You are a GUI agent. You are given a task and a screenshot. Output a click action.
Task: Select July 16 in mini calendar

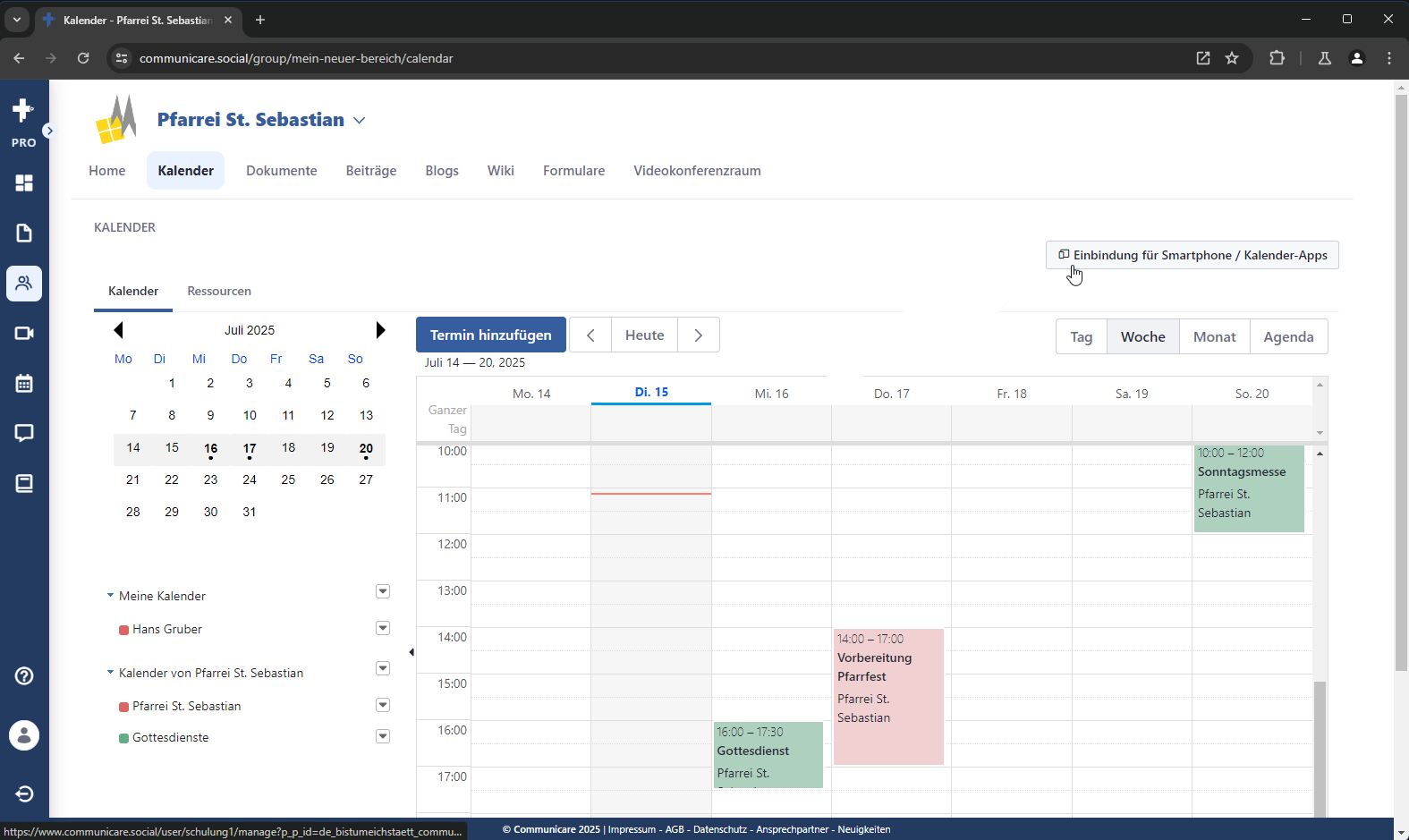coord(210,449)
